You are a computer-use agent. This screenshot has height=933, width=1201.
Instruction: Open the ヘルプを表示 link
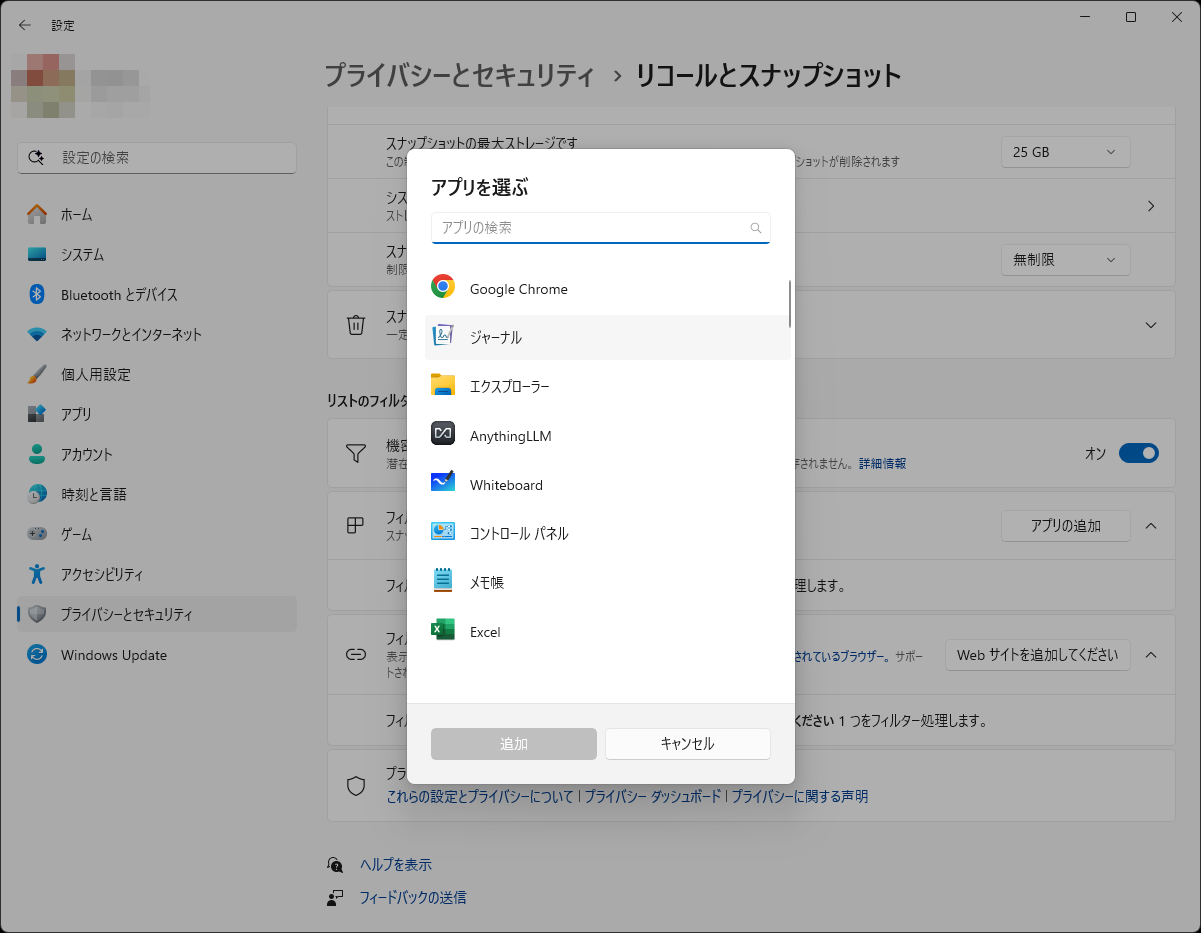[x=396, y=864]
